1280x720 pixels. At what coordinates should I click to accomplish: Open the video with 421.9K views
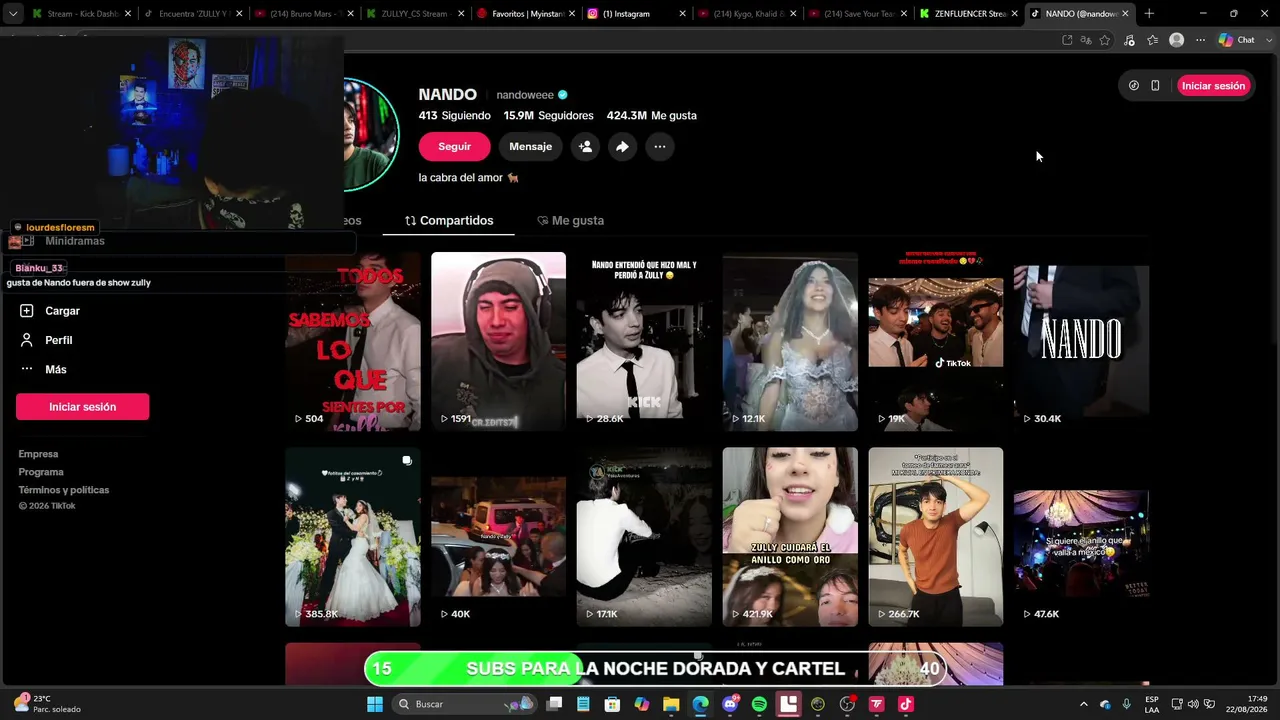(x=790, y=537)
